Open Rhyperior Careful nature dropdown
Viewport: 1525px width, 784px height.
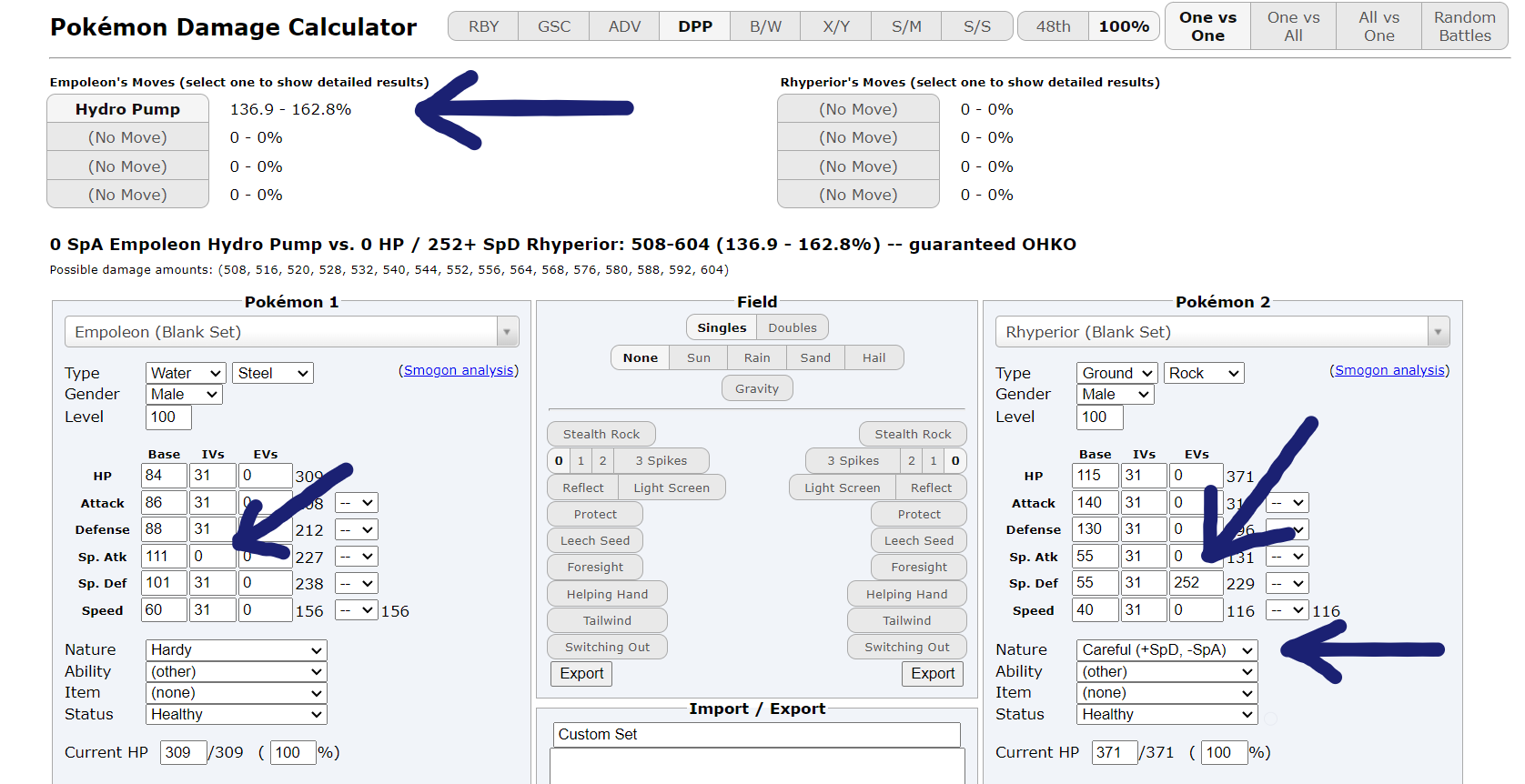coord(1167,649)
